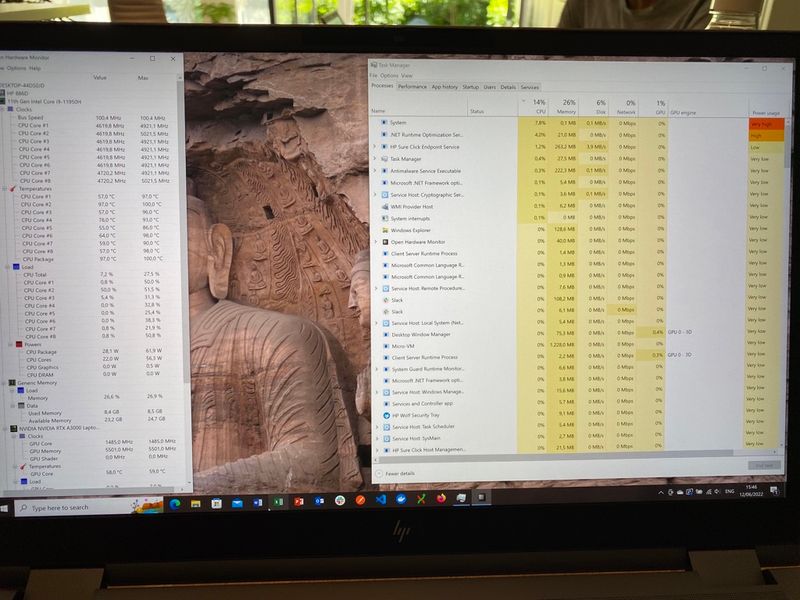The image size is (800, 600).
Task: Open Options menu in Hardware Monitor
Action: [x=16, y=68]
